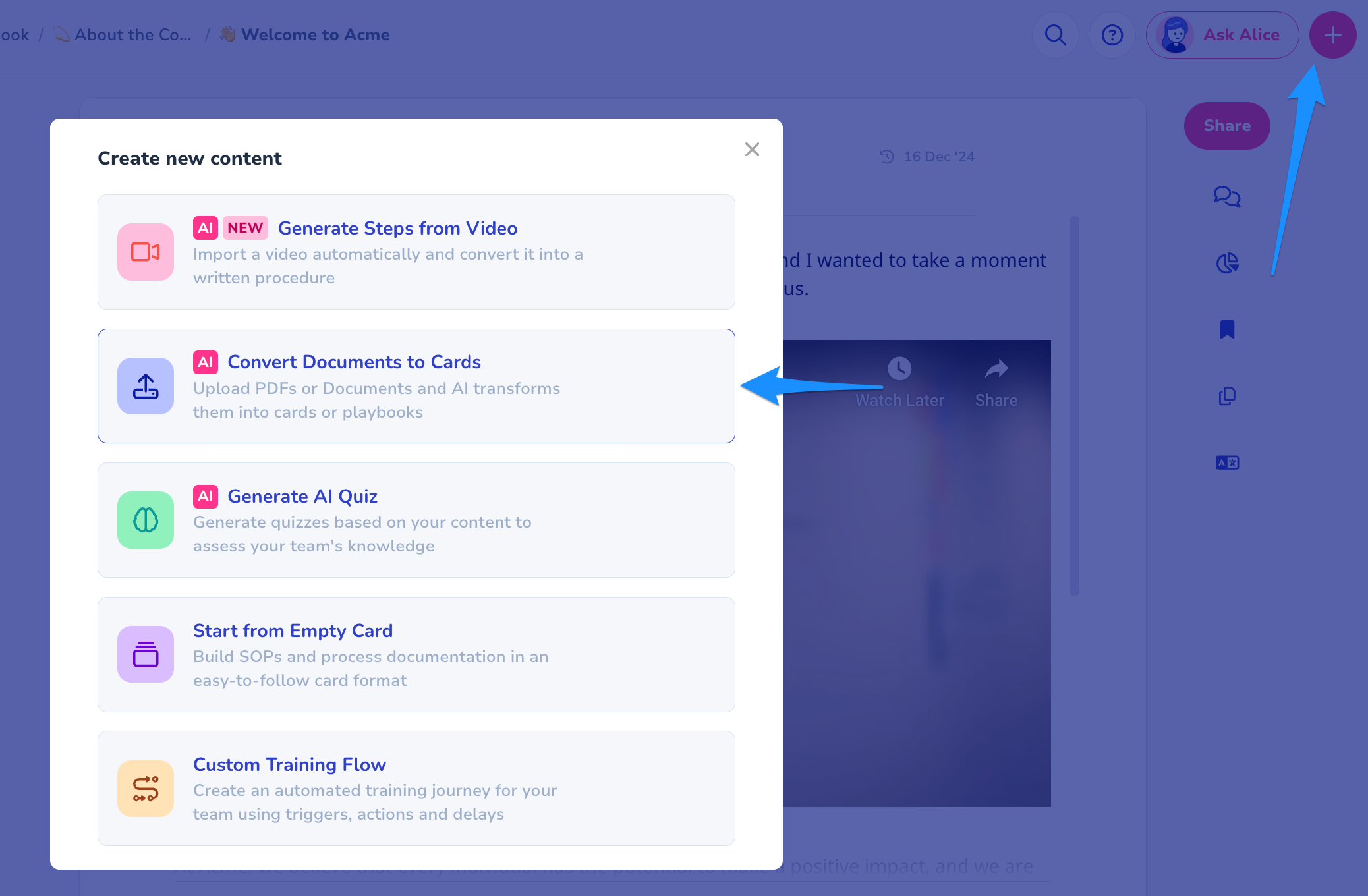This screenshot has height=896, width=1368.
Task: Open the translate language icon
Action: 1227,462
